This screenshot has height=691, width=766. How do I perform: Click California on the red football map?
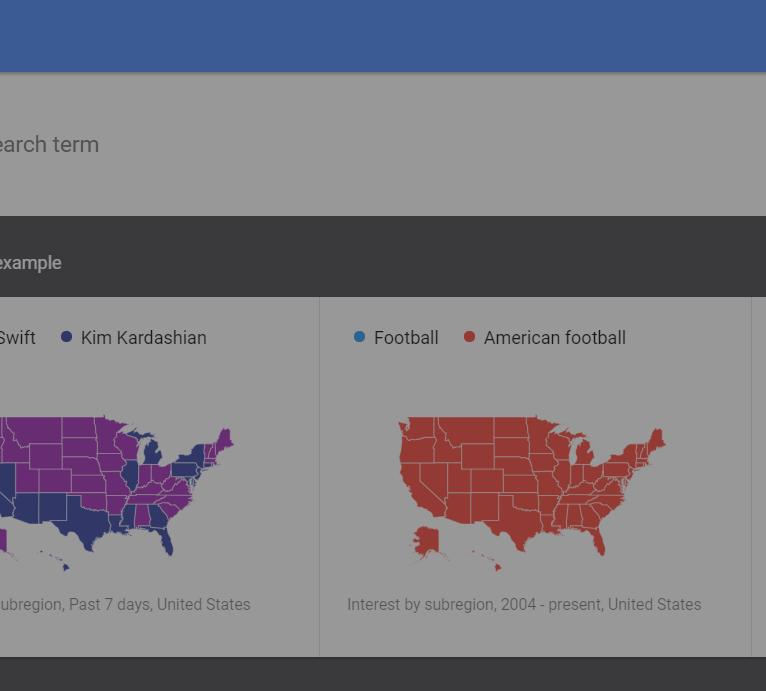pyautogui.click(x=415, y=482)
